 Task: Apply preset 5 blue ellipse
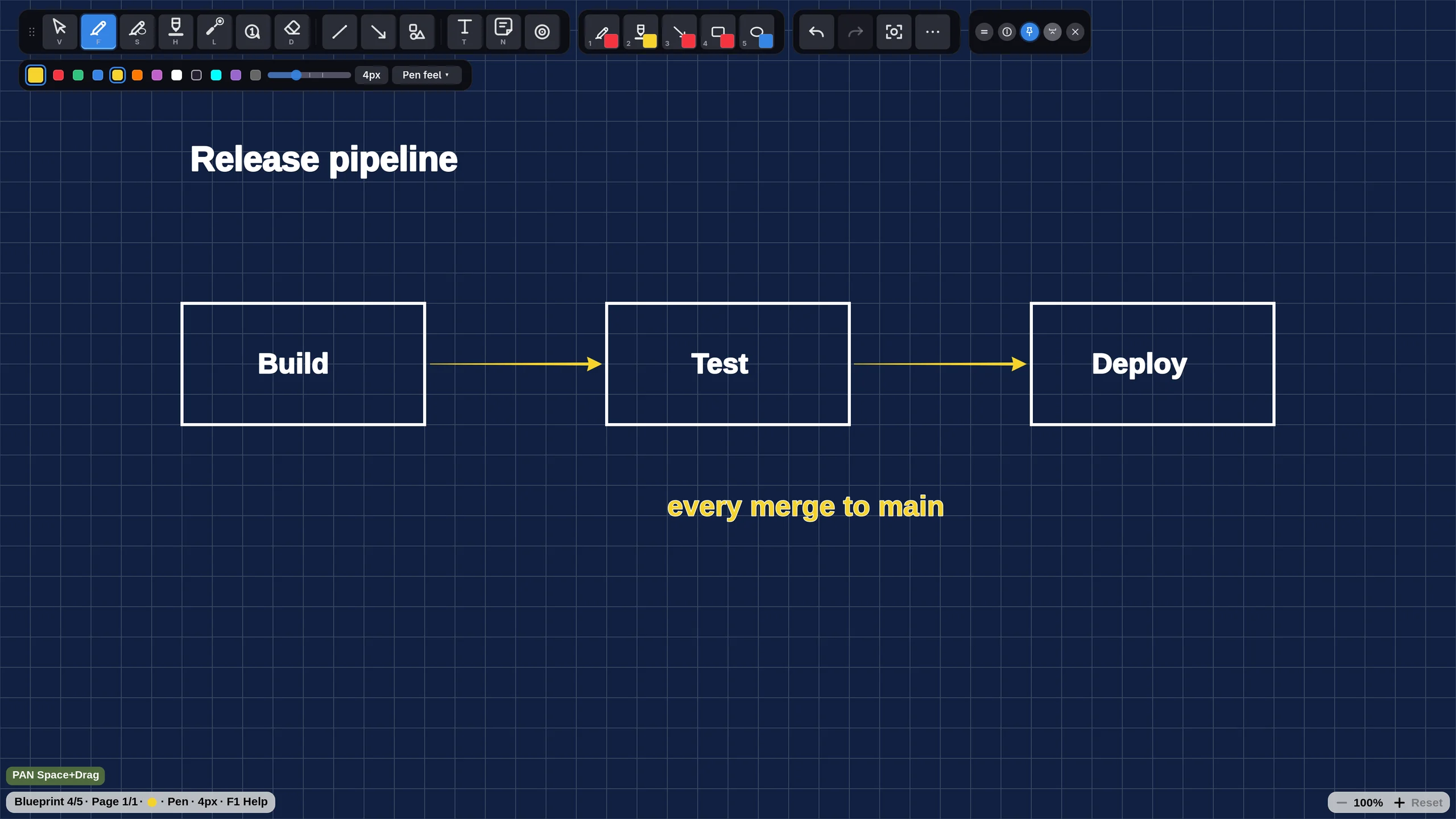point(757,32)
